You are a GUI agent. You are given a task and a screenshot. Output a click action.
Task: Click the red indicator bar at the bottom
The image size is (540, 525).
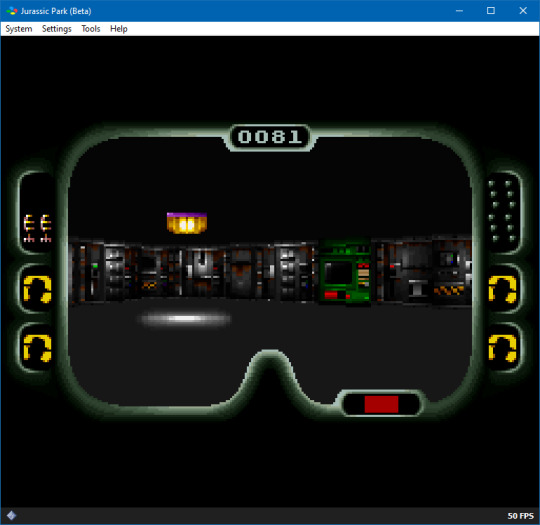point(381,404)
